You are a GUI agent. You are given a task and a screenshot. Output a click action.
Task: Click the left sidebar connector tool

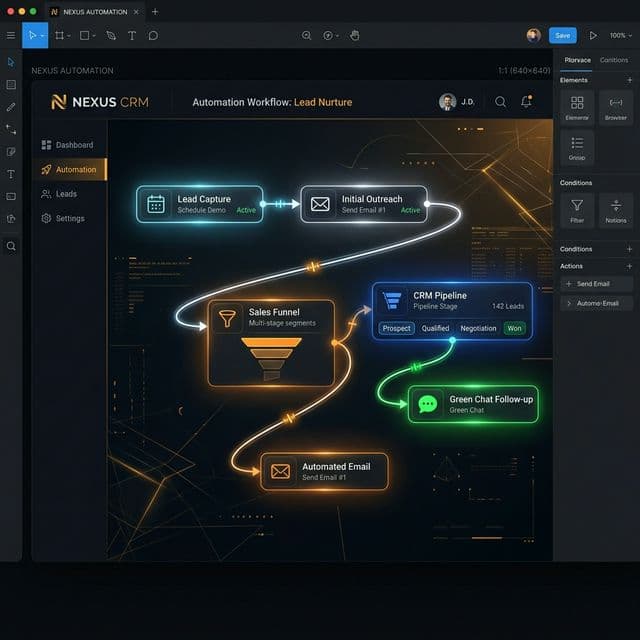11,129
